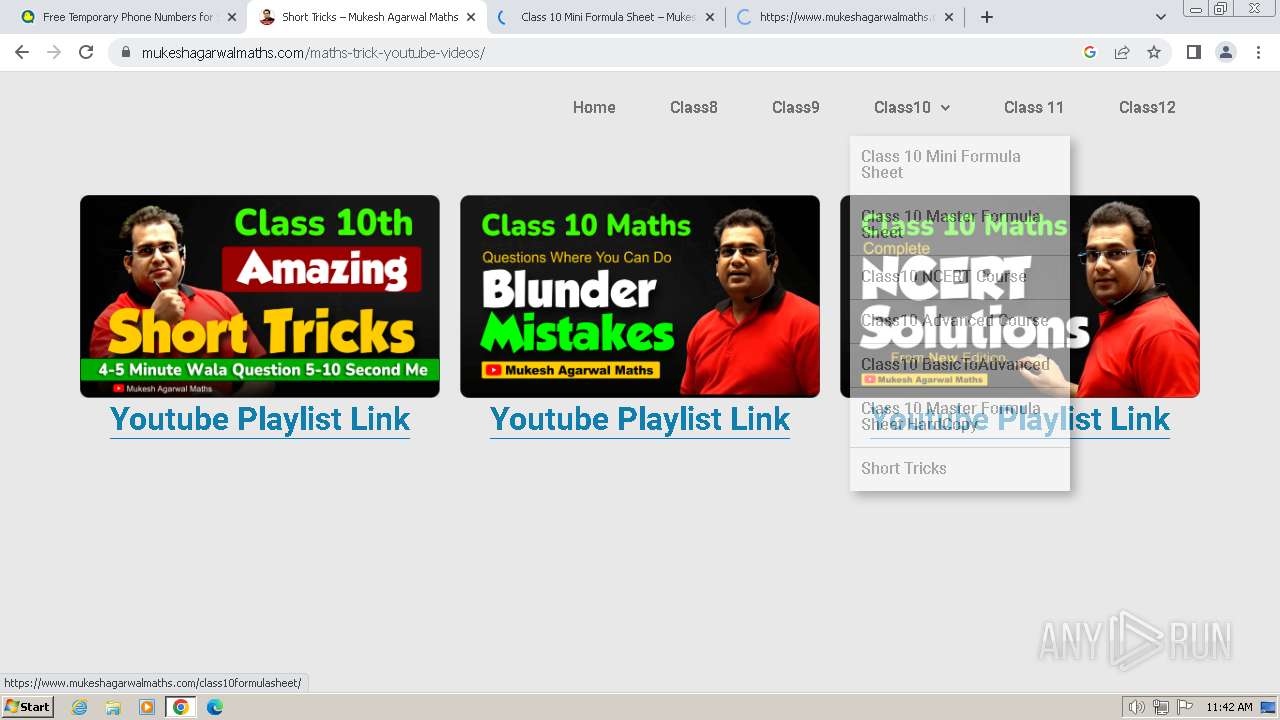Click the lock icon in address bar
The width and height of the screenshot is (1280, 720).
126,52
